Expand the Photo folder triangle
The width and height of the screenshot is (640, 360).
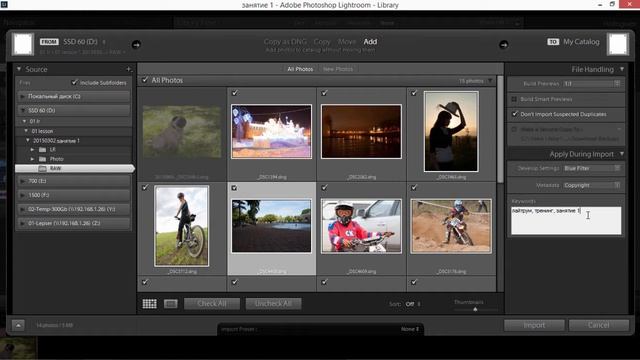coord(32,159)
